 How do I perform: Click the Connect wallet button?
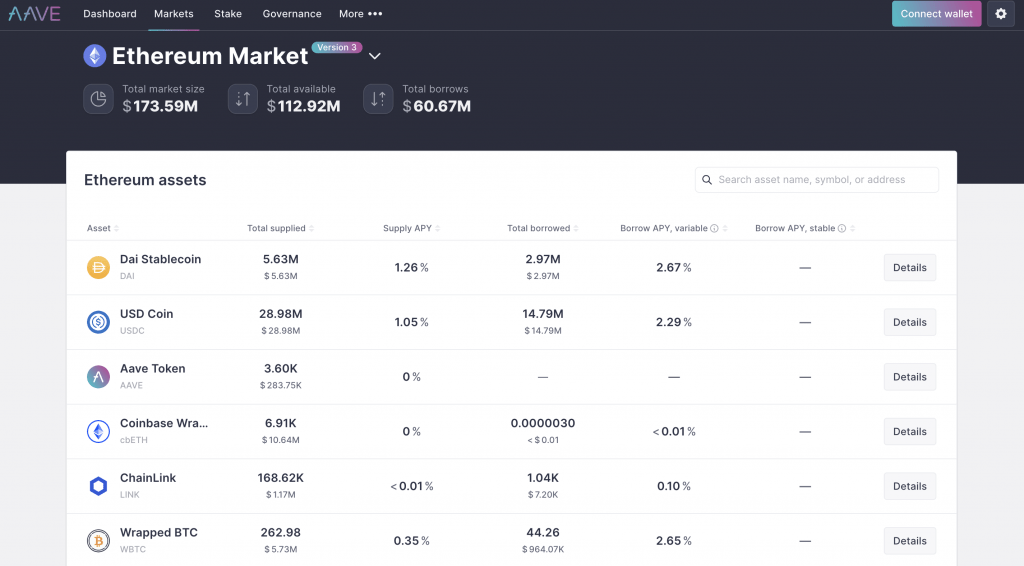[x=936, y=14]
